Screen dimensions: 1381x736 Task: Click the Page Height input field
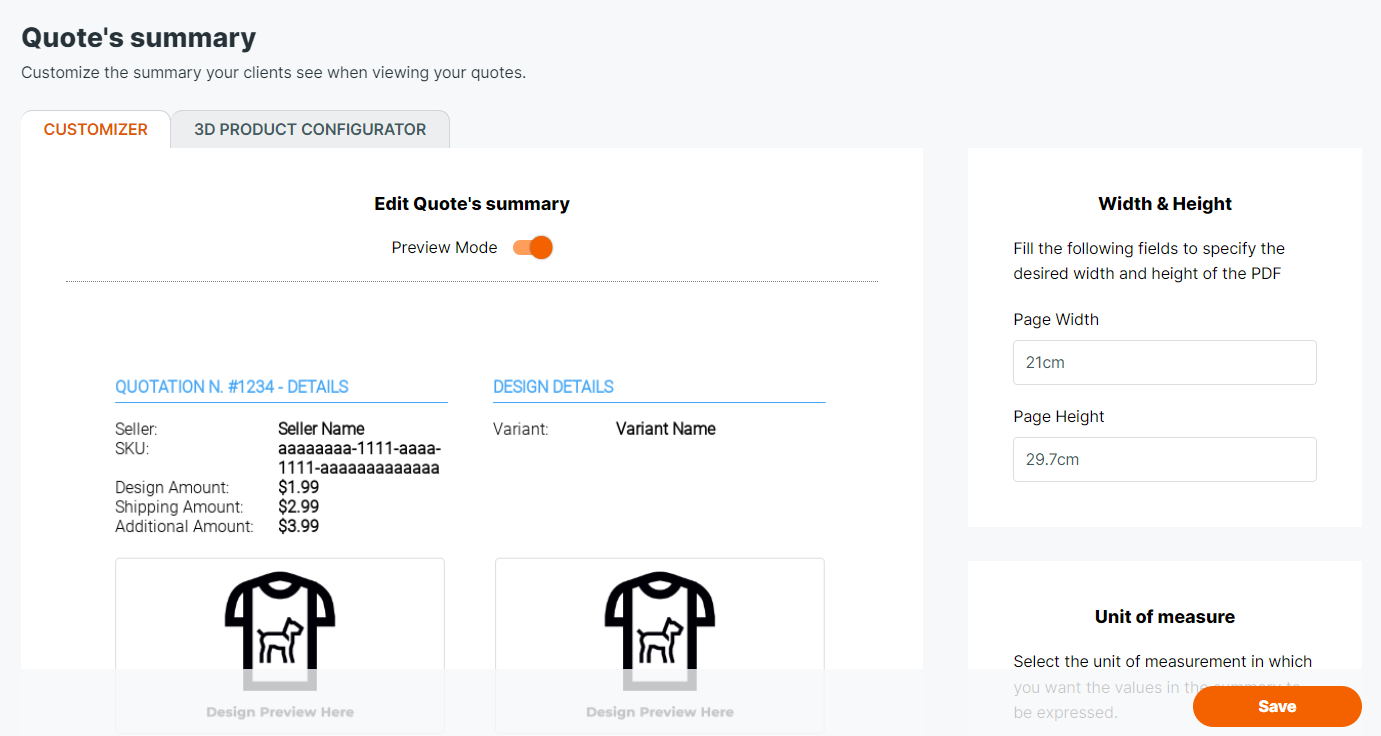[x=1165, y=459]
